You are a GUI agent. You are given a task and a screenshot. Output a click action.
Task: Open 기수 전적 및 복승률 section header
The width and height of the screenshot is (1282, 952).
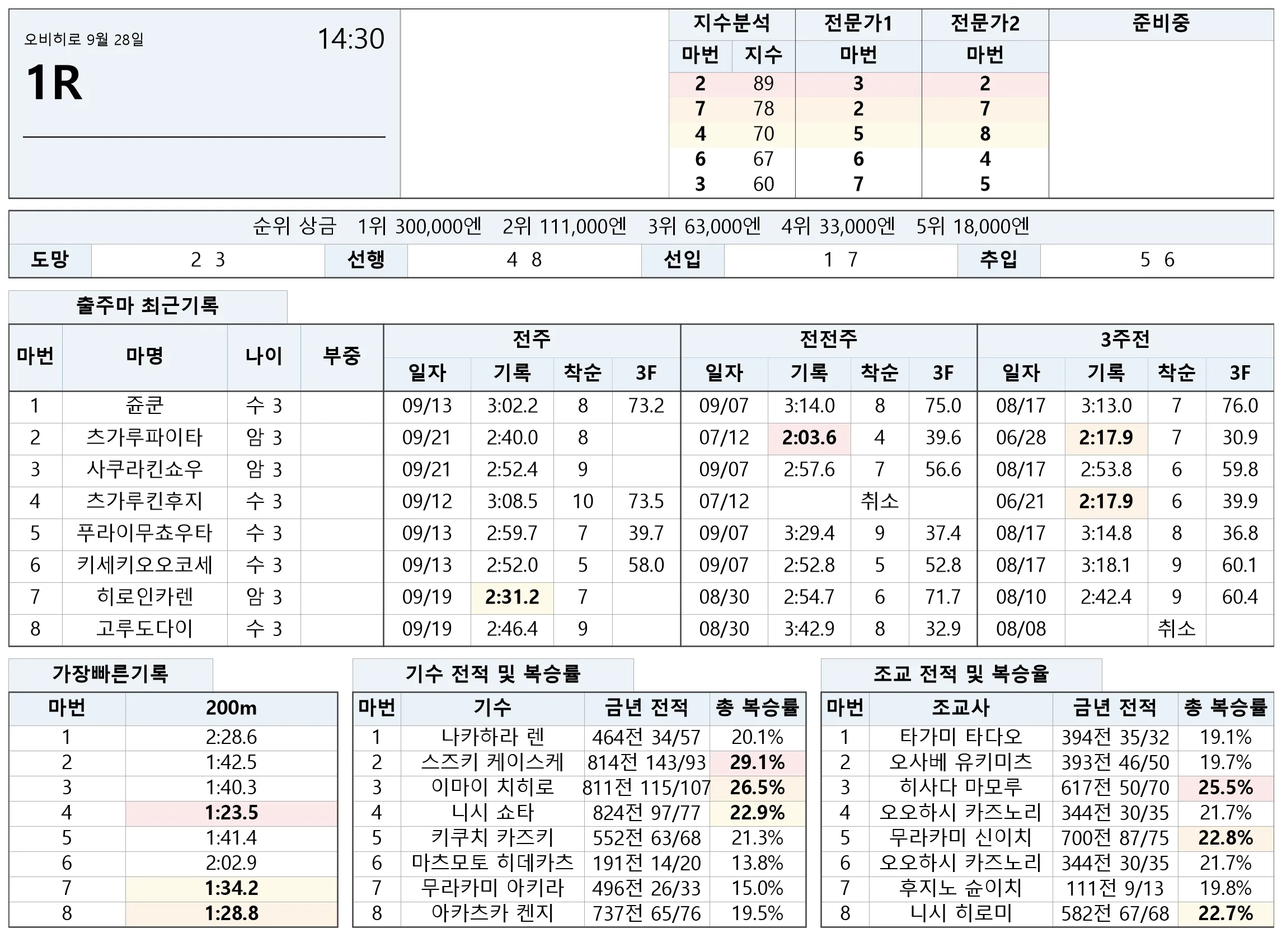[493, 673]
